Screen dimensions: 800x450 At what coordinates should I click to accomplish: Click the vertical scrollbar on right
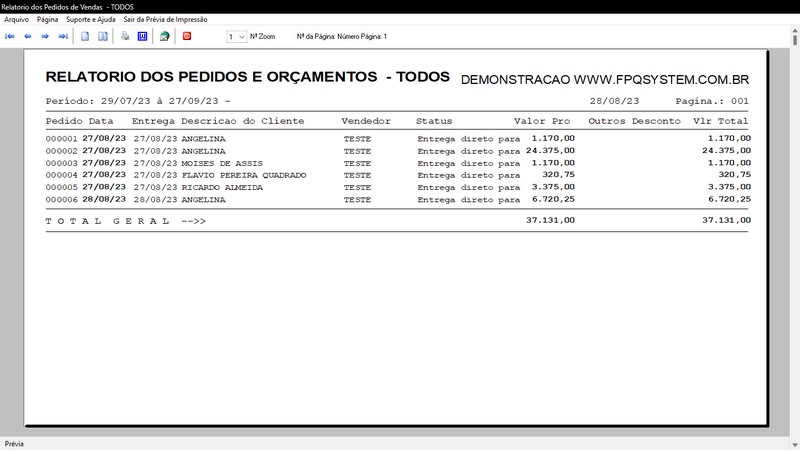coord(794,240)
